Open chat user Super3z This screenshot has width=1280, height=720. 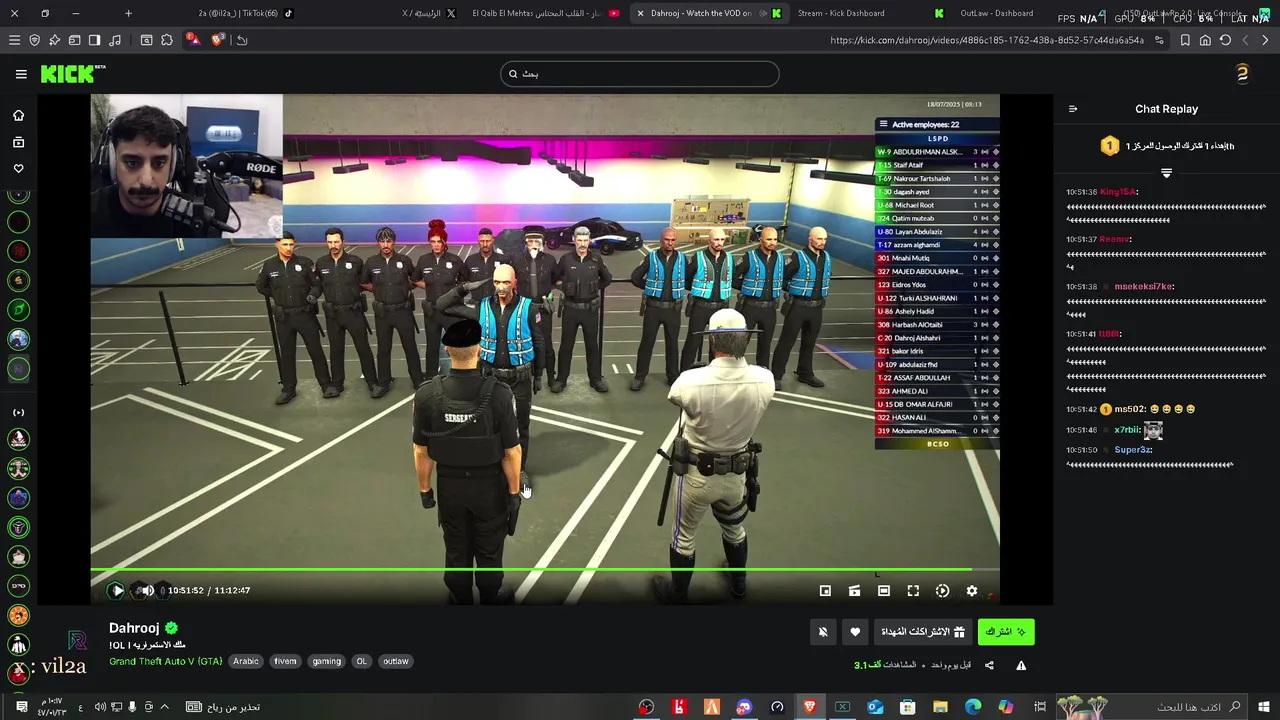[x=1133, y=450]
